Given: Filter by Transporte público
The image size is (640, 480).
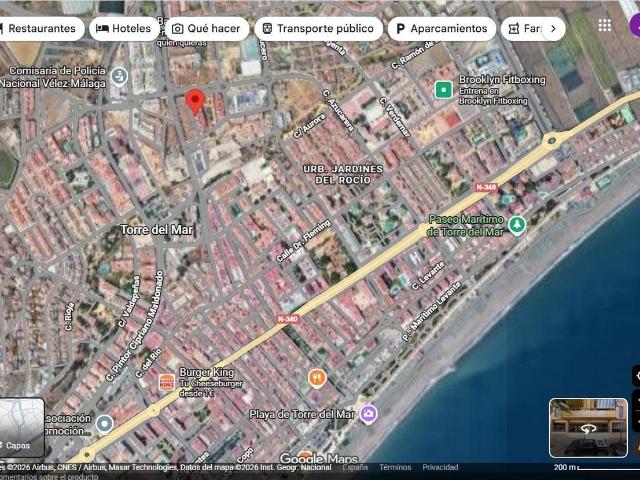Looking at the screenshot, I should point(319,29).
